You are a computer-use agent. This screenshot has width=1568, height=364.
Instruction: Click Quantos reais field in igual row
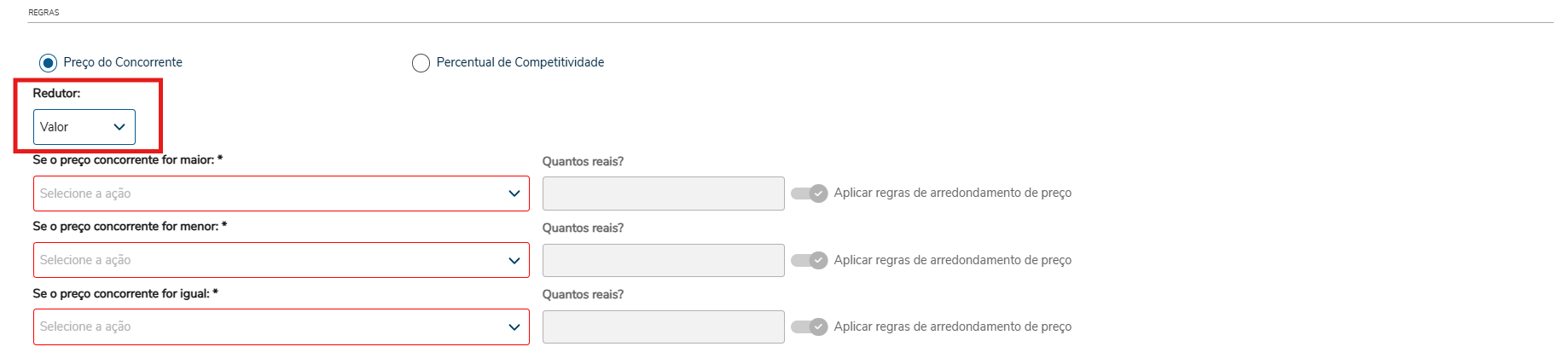[663, 326]
